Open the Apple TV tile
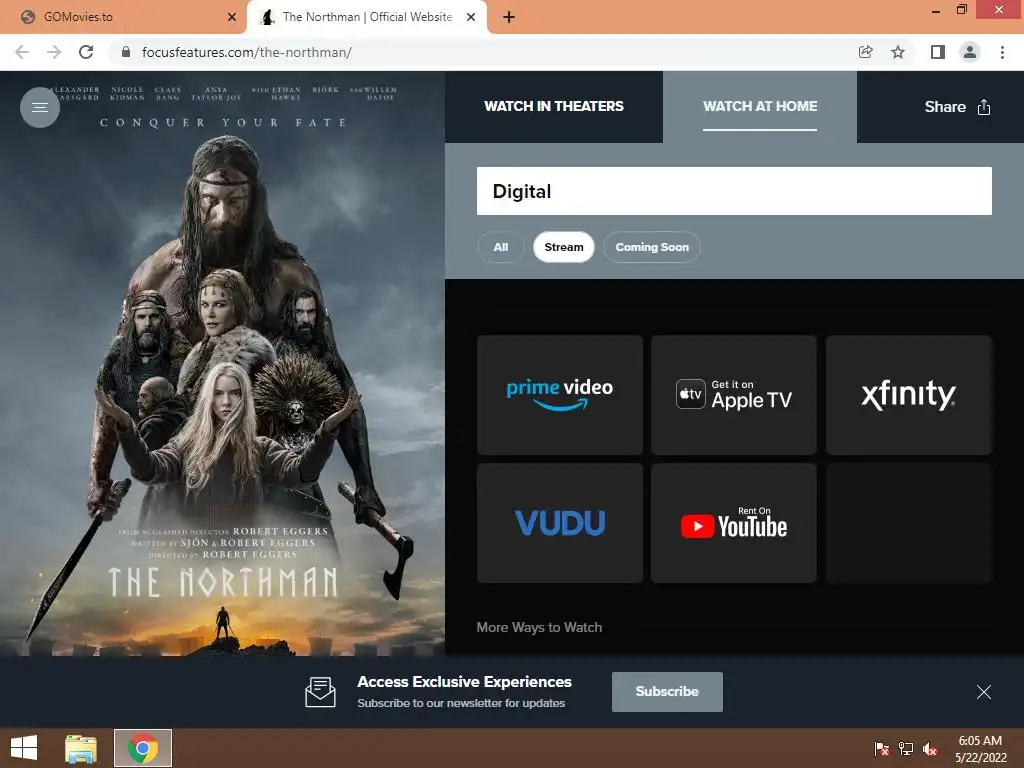This screenshot has height=768, width=1024. point(734,395)
